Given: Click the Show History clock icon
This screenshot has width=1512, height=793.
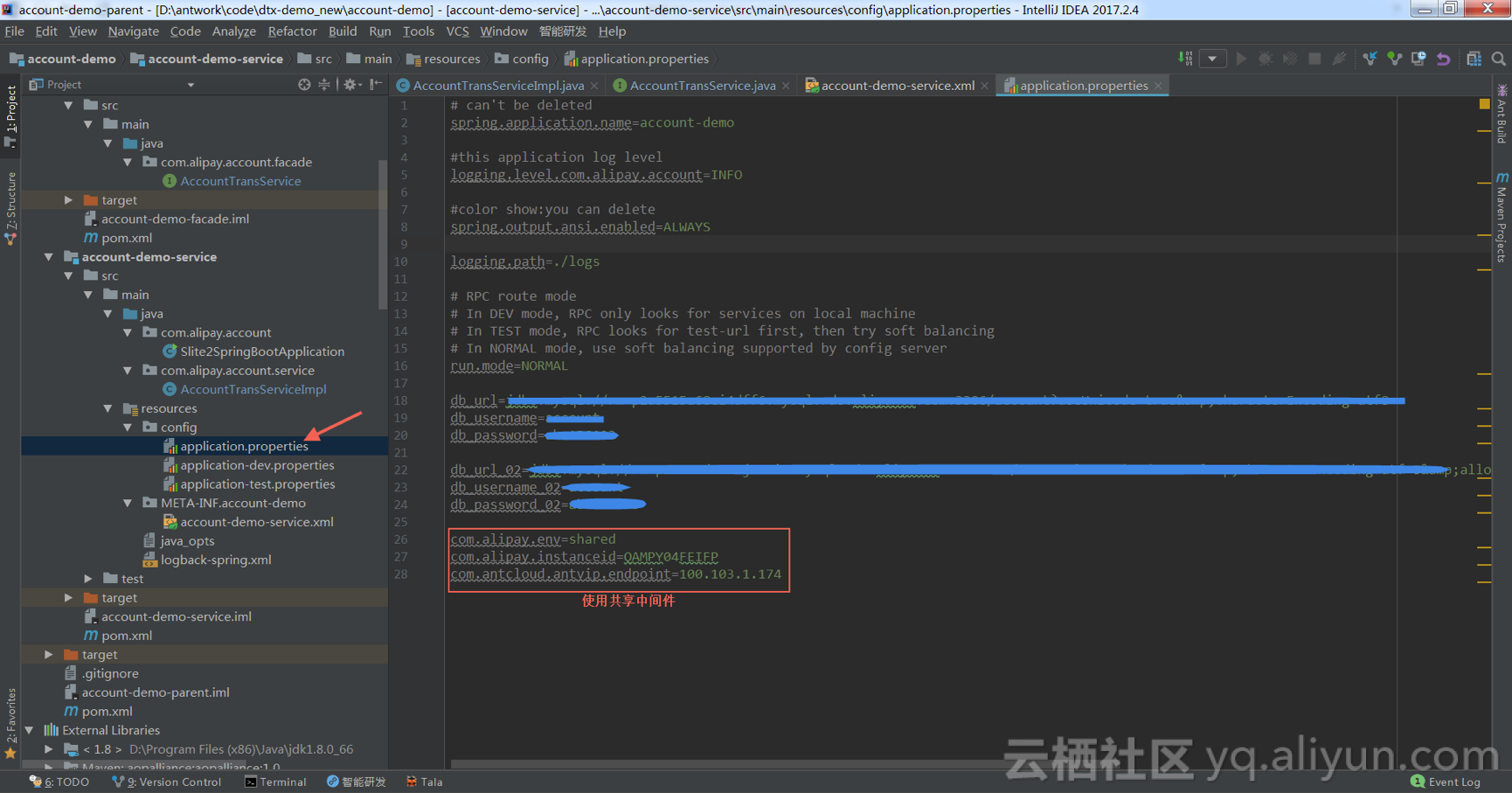Looking at the screenshot, I should pyautogui.click(x=1418, y=59).
